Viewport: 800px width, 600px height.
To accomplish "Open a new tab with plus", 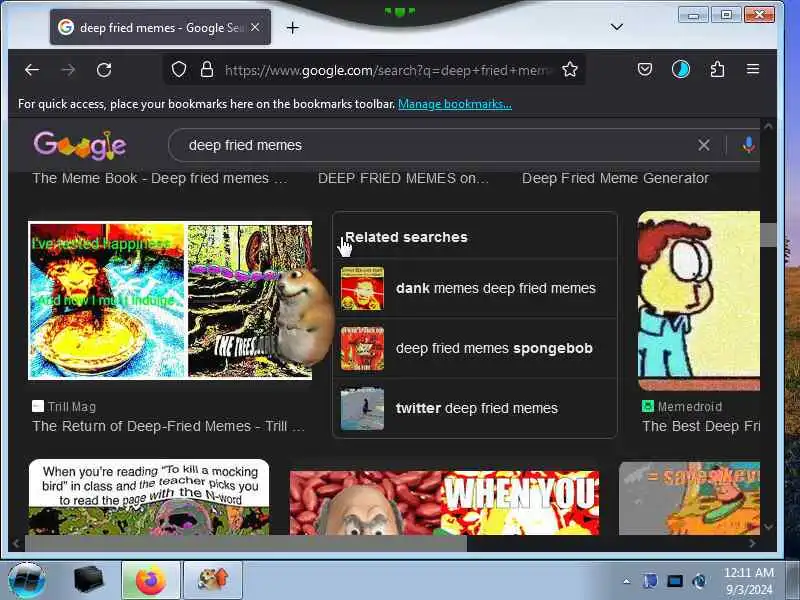I will (292, 28).
